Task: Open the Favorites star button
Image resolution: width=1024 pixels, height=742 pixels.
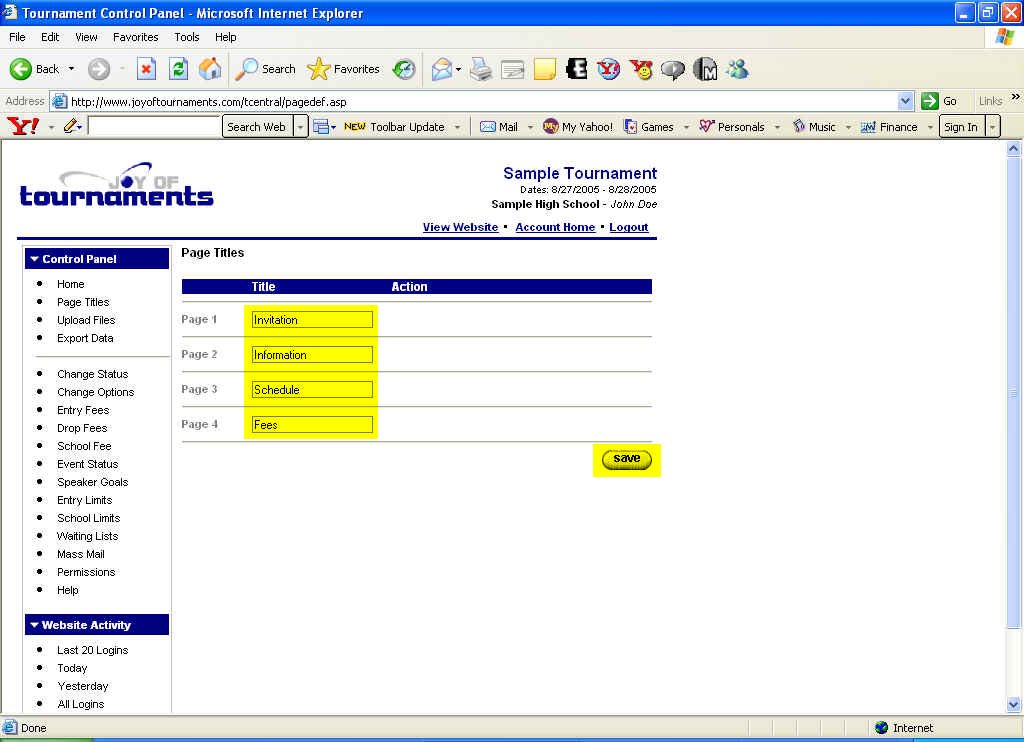Action: pyautogui.click(x=344, y=69)
